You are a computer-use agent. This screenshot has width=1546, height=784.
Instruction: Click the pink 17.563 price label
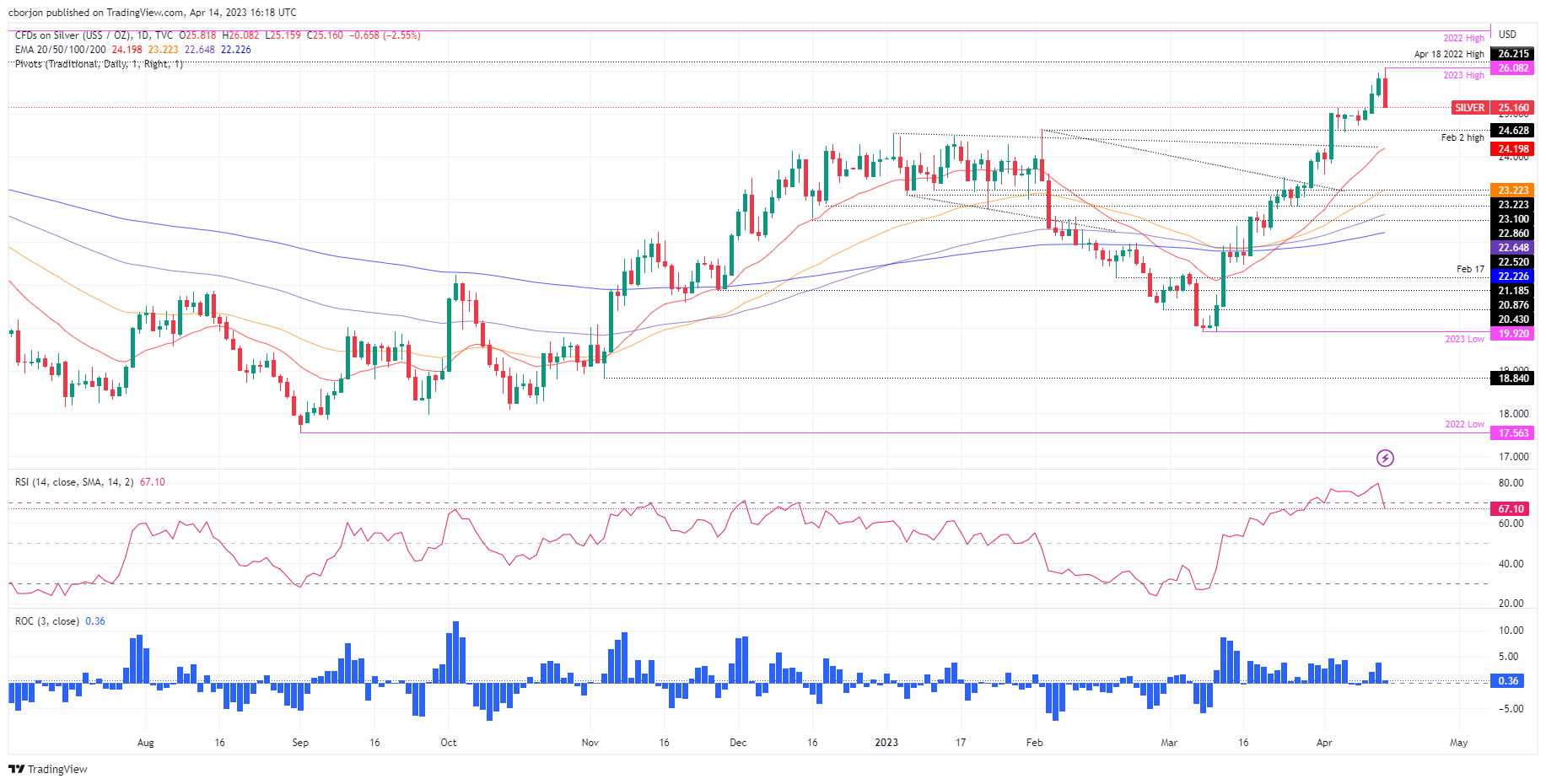pyautogui.click(x=1513, y=433)
